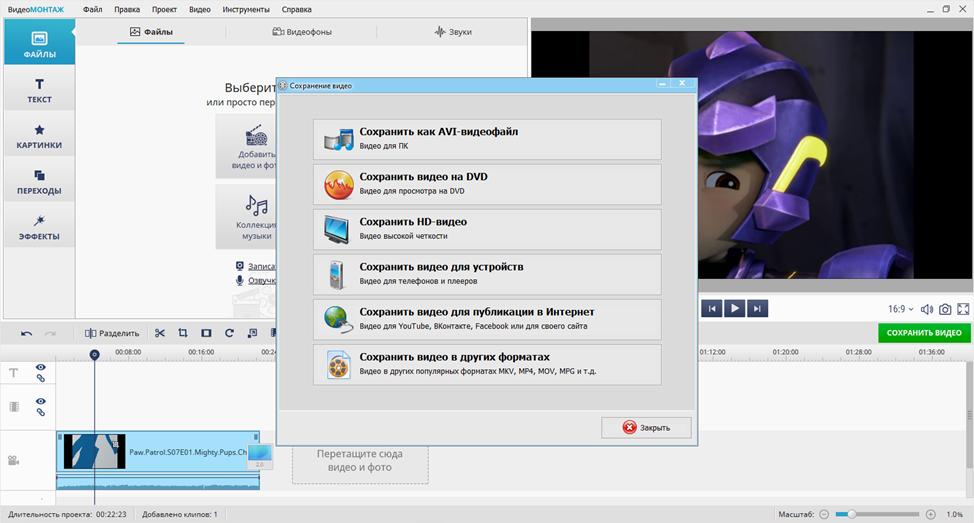
Task: Click the green СОХРАНИТЬ ВИДЕО button
Action: 924,333
